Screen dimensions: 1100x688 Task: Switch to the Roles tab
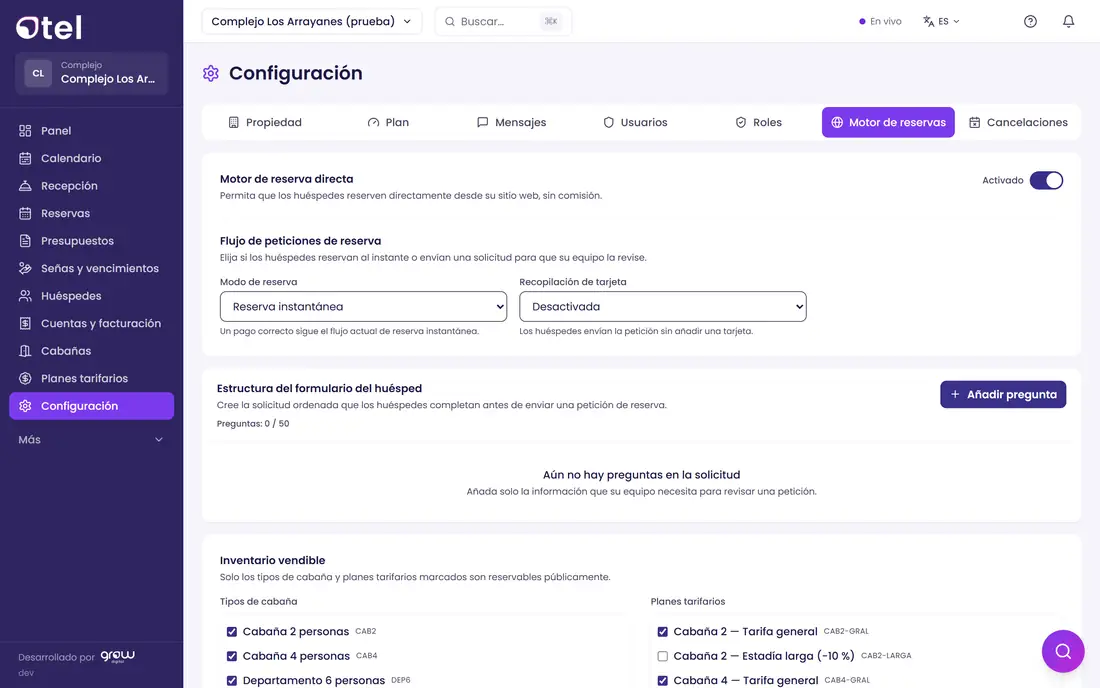pyautogui.click(x=758, y=122)
